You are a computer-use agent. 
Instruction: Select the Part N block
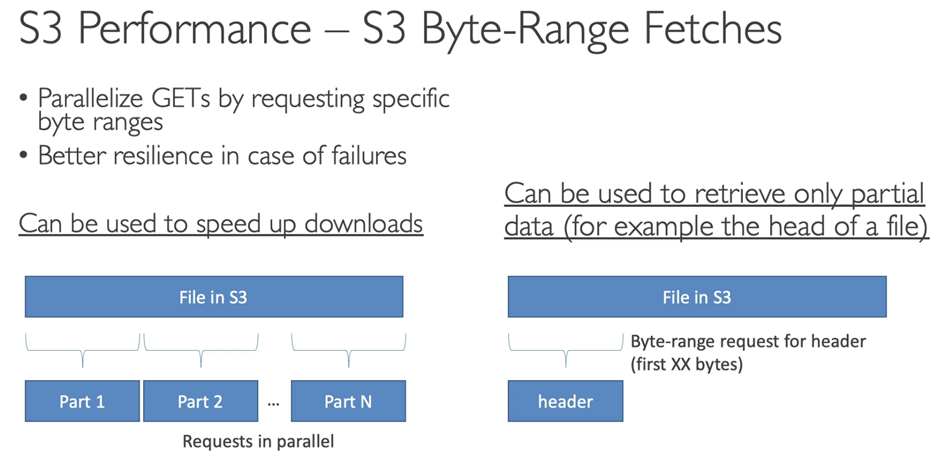pos(348,401)
